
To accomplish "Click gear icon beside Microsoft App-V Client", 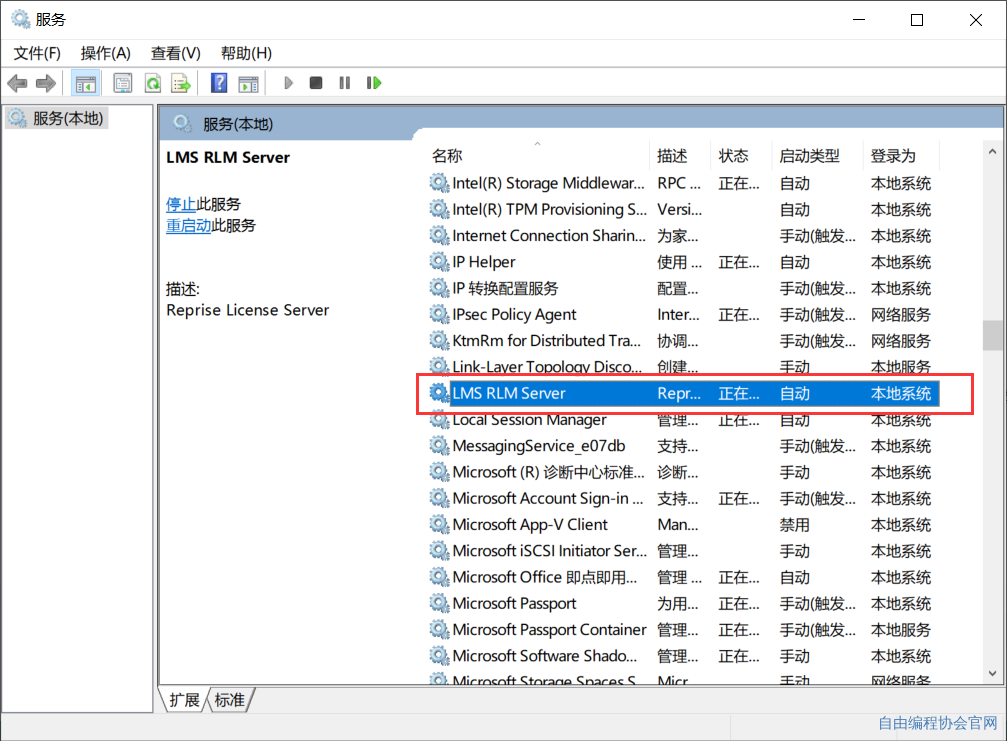I will [439, 525].
